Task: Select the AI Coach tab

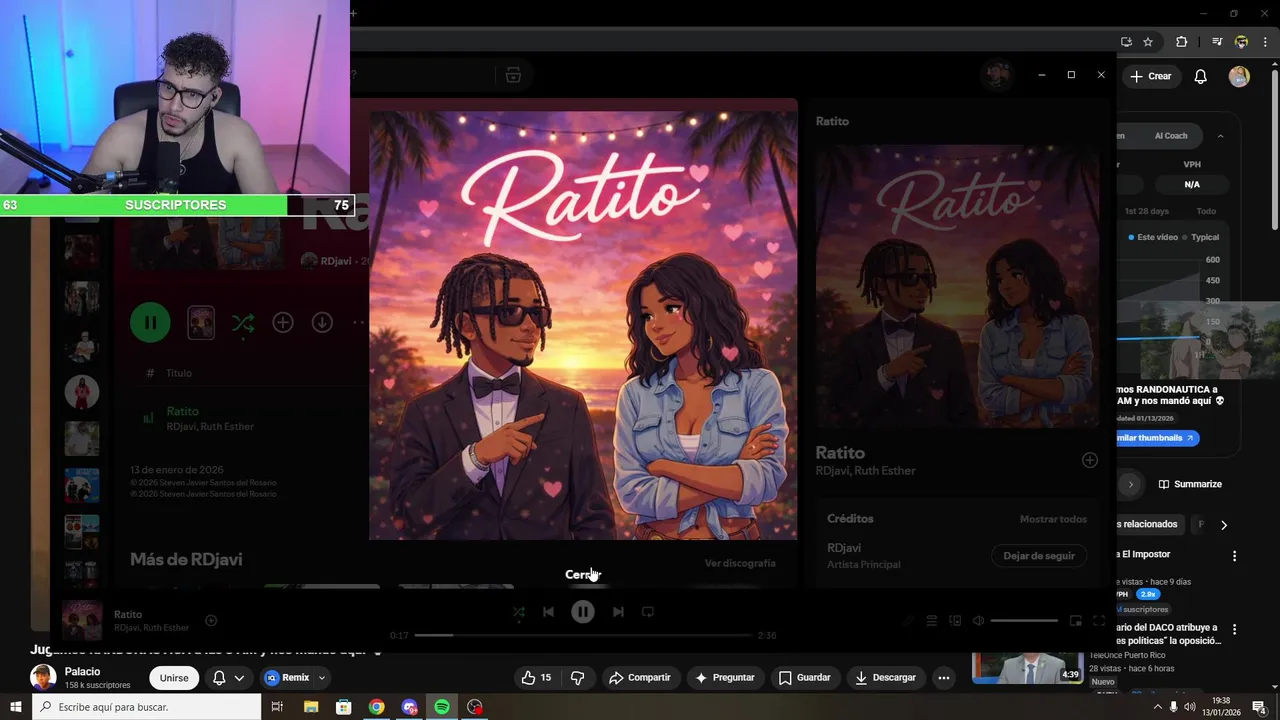Action: (1171, 136)
